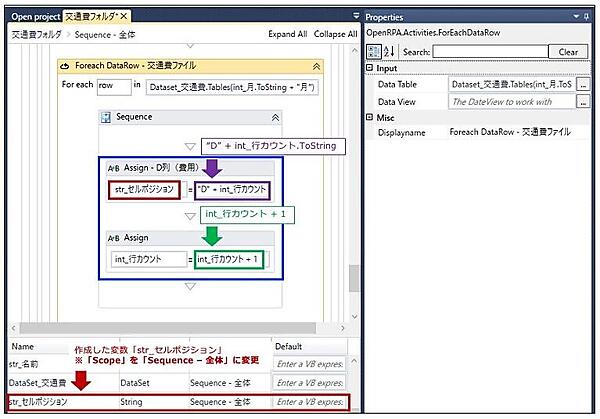The image size is (600, 419).
Task: Select the DataSet_交通費 variable name
Action: click(x=38, y=383)
